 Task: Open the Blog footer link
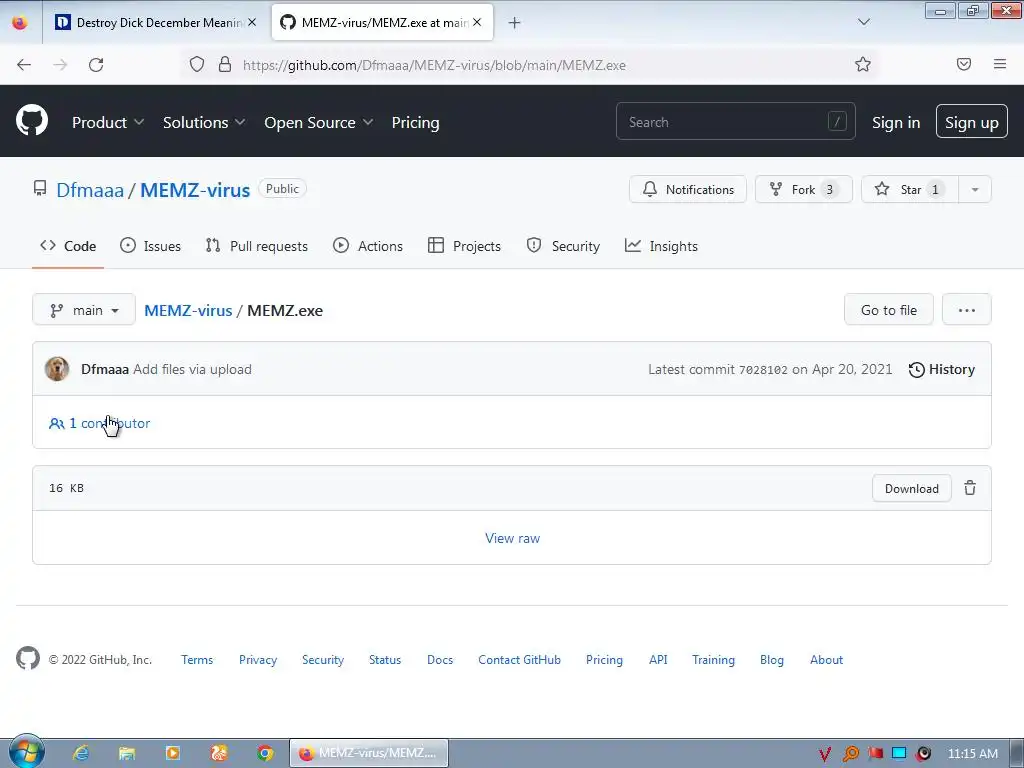click(772, 660)
